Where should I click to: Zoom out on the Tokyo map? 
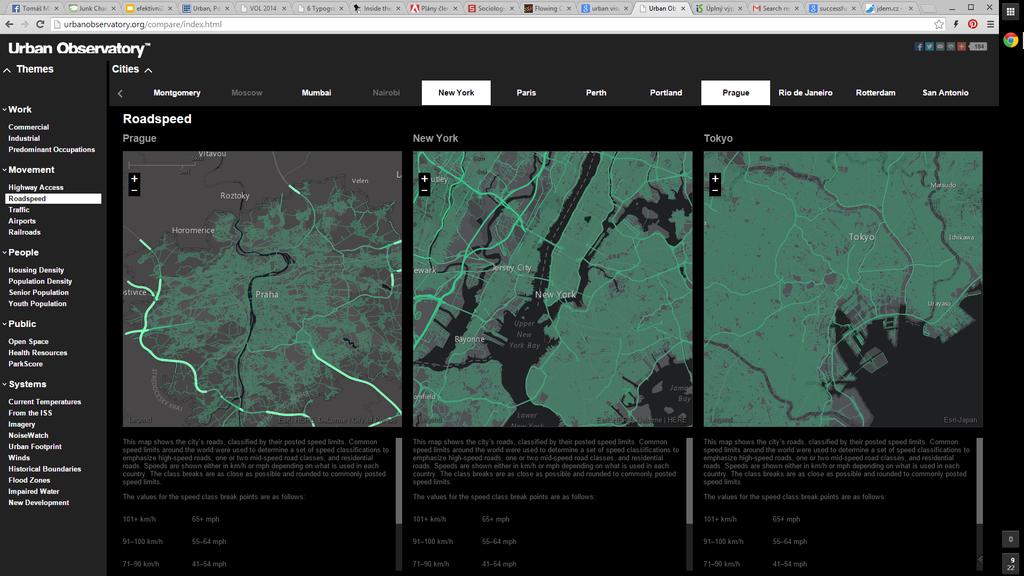tap(715, 191)
